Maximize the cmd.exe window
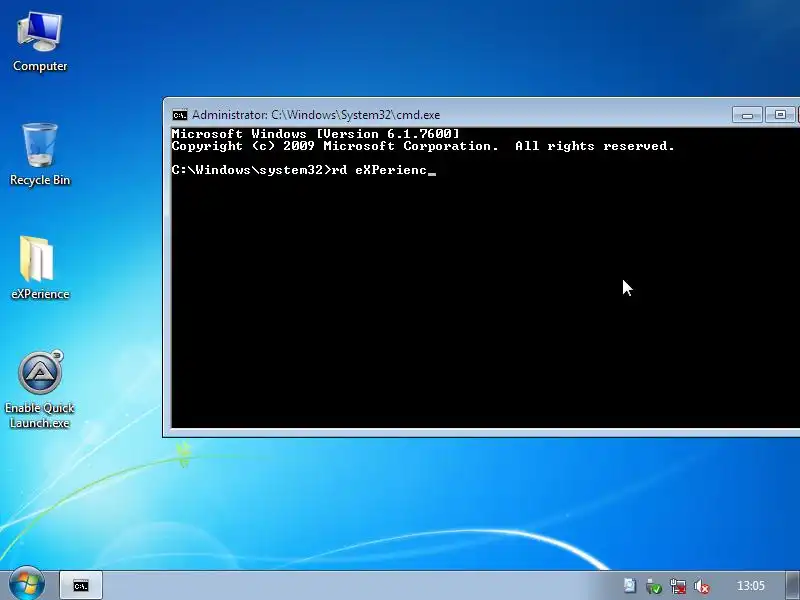The image size is (800, 600). [x=780, y=115]
